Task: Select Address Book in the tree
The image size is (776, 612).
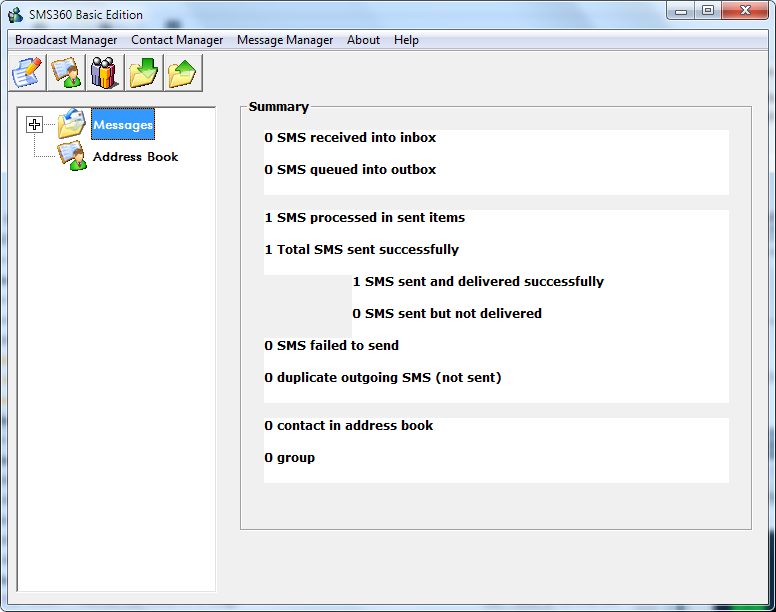Action: coord(135,157)
